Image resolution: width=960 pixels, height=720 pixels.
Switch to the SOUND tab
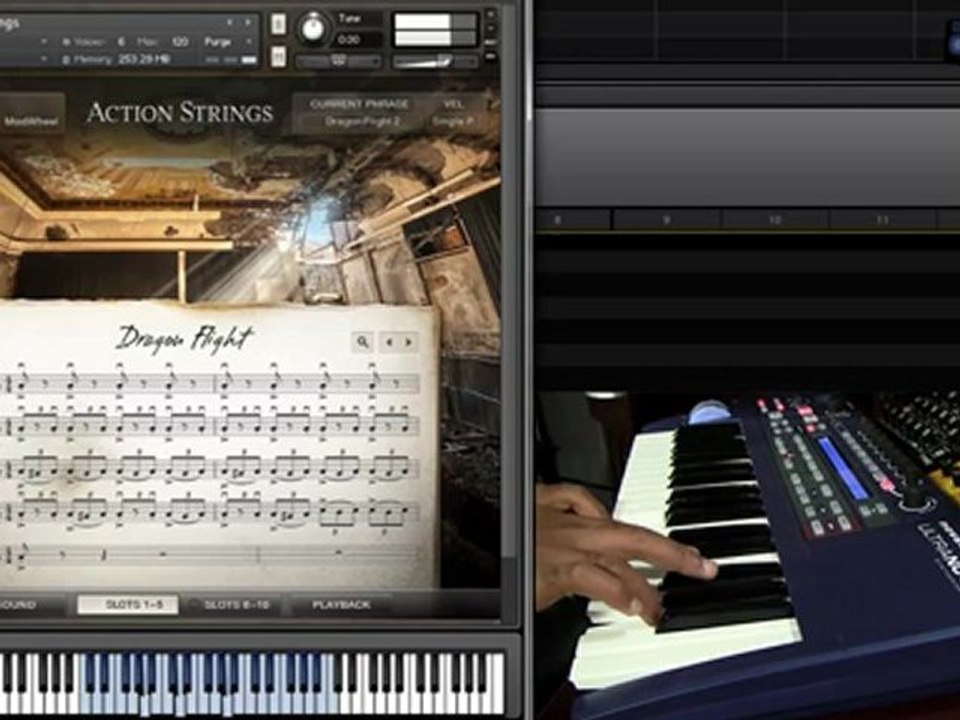(18, 605)
